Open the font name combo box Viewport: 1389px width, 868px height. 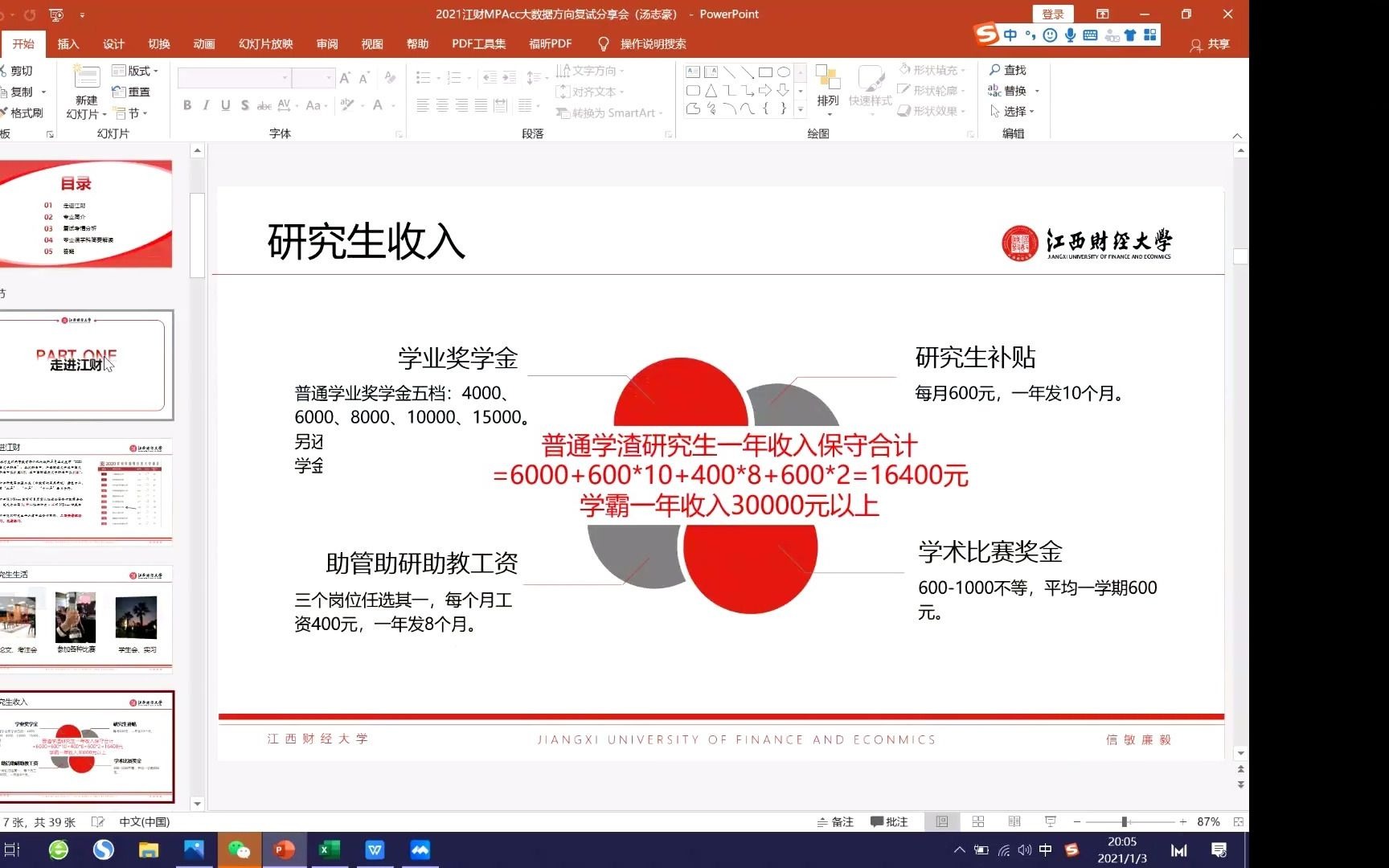click(233, 78)
